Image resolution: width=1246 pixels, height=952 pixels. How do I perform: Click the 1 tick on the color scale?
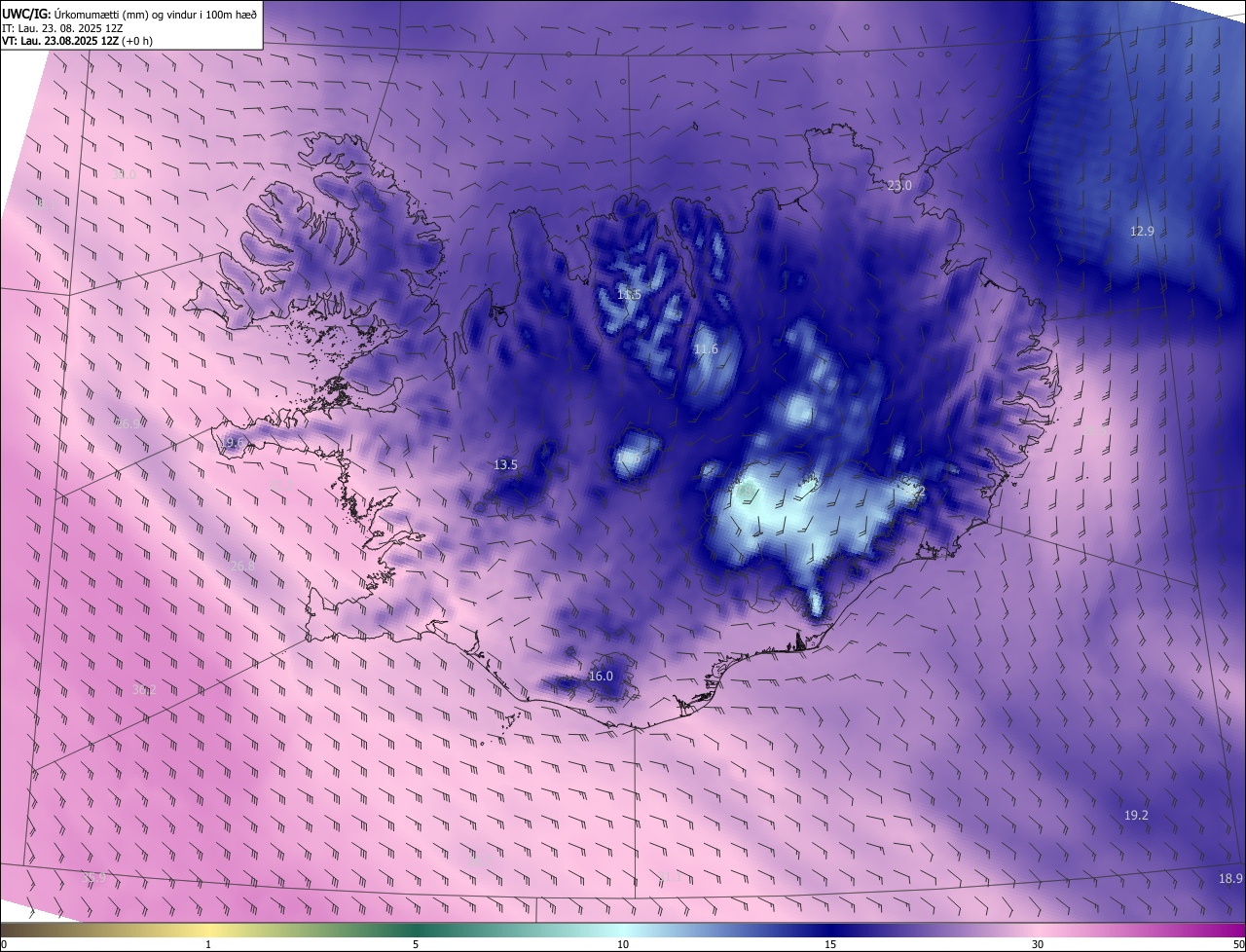[208, 944]
